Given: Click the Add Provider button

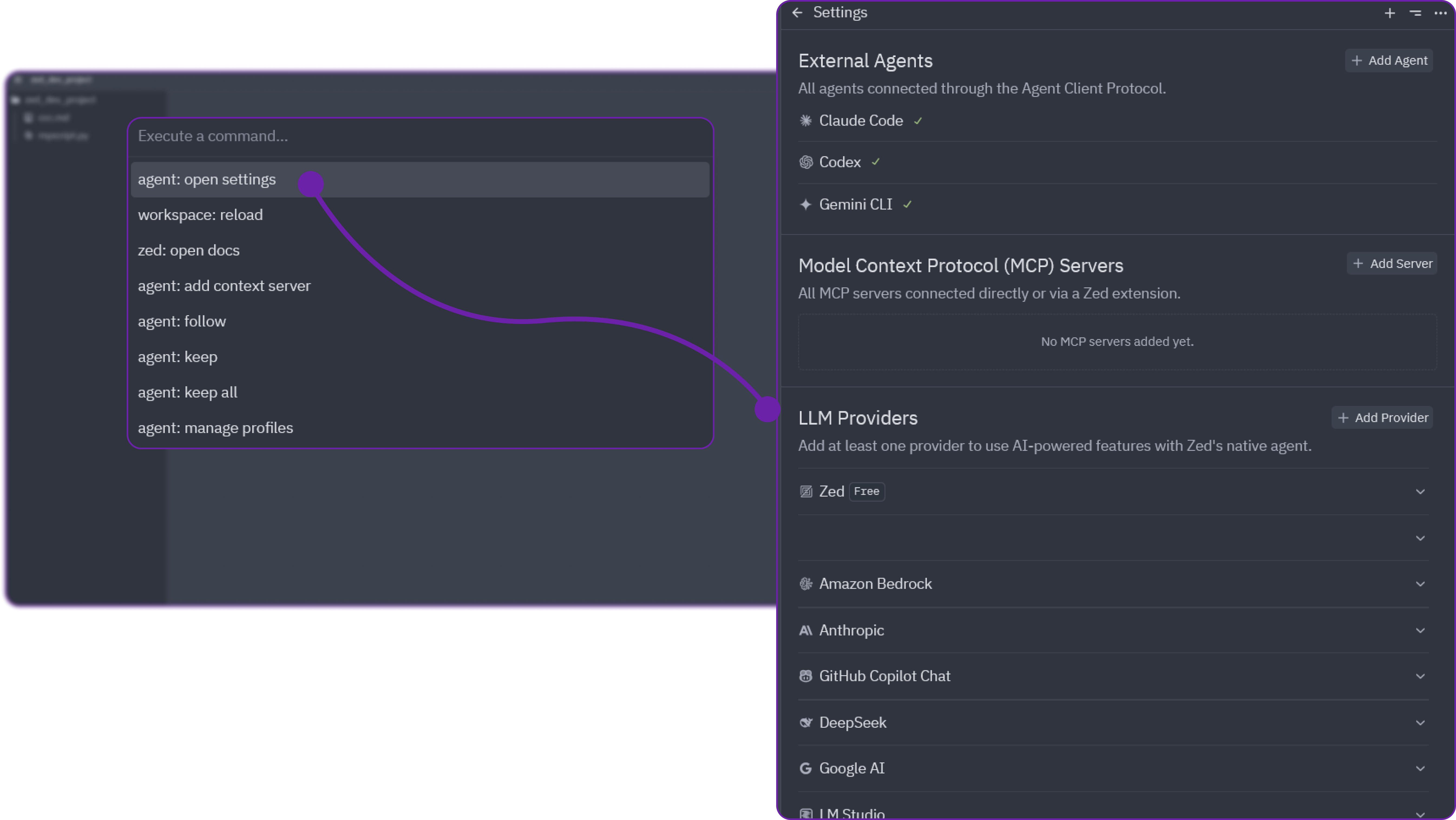Looking at the screenshot, I should [x=1382, y=418].
